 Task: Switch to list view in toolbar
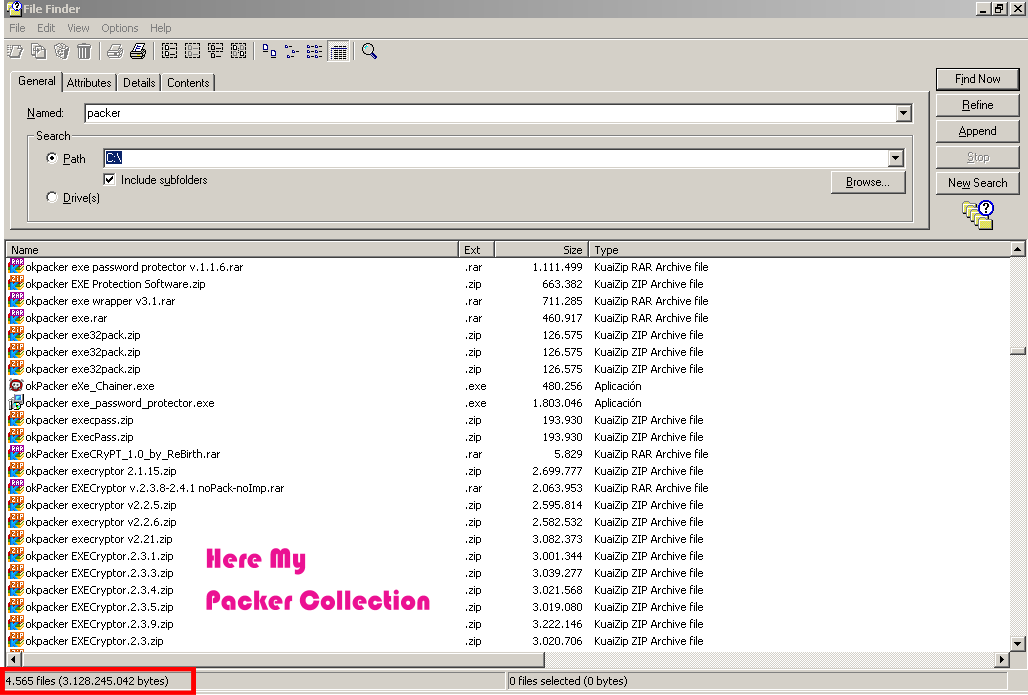tap(314, 51)
